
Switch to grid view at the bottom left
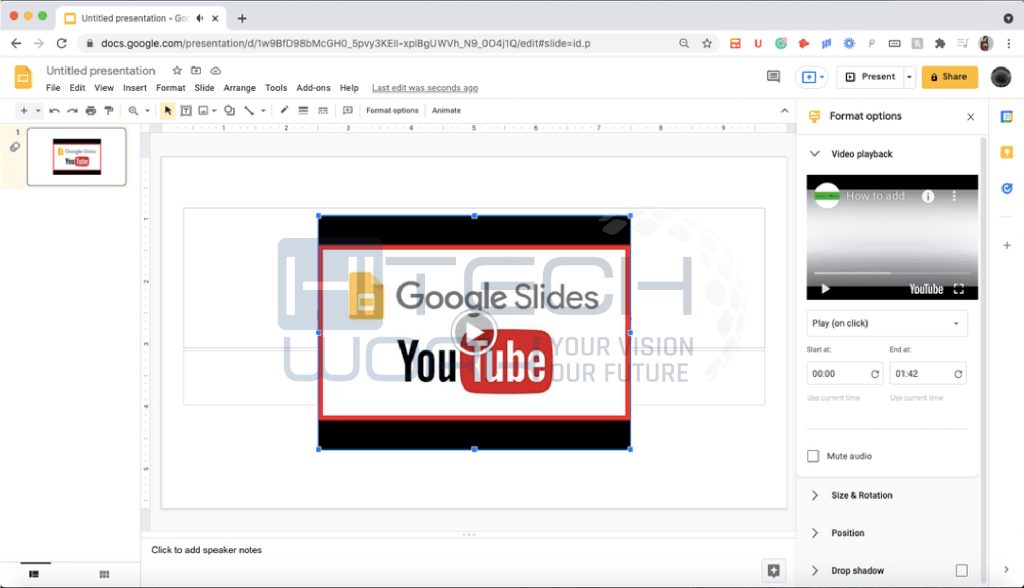tap(104, 574)
